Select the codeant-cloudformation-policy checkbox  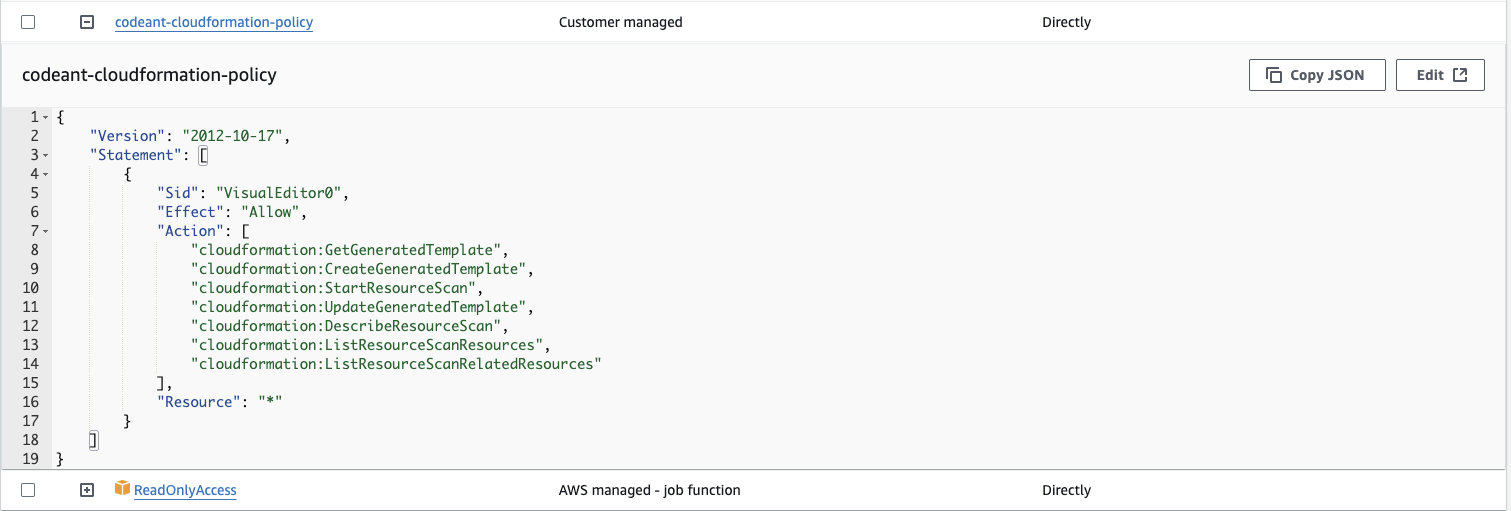28,22
